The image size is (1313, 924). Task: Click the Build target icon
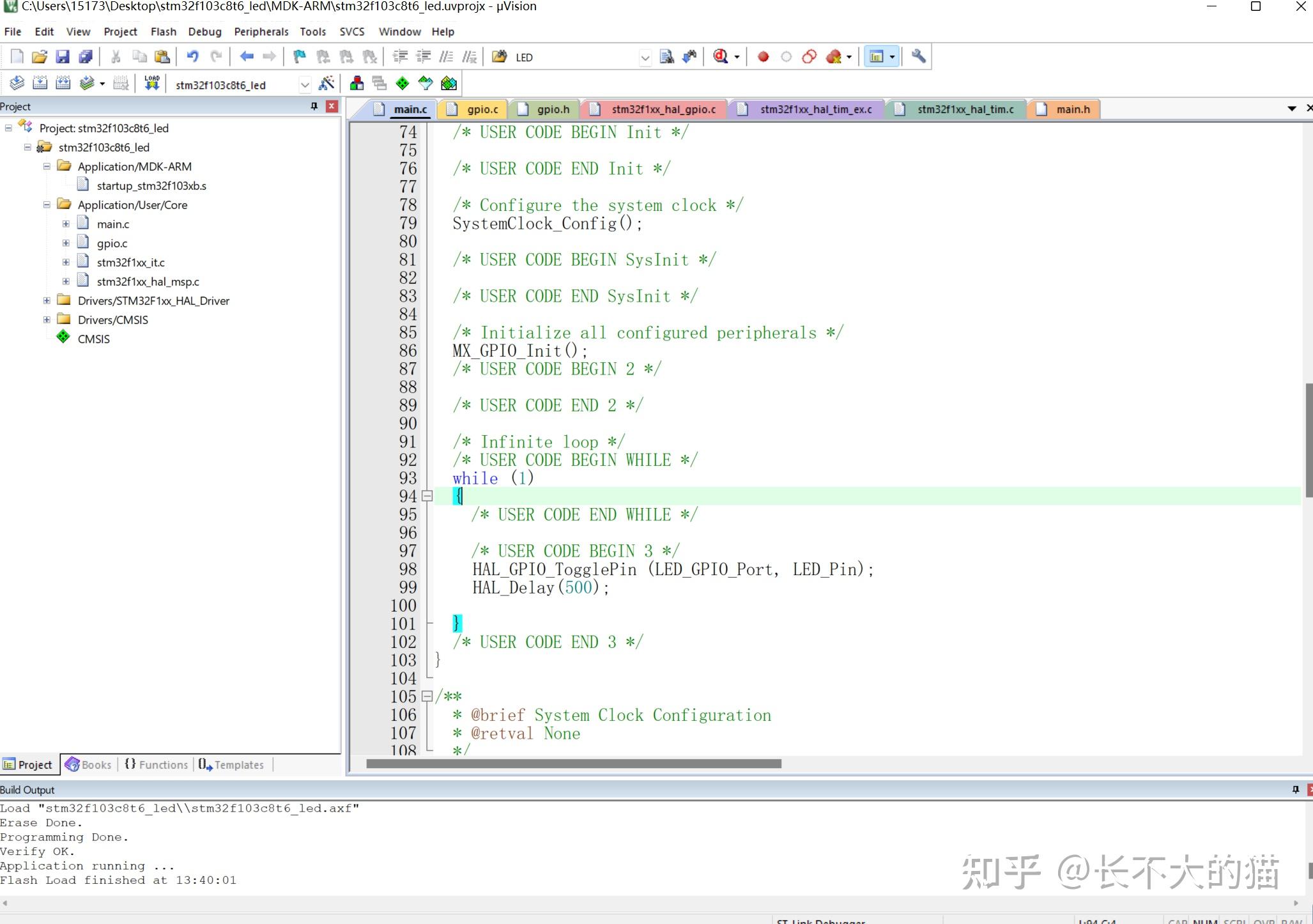pyautogui.click(x=40, y=83)
